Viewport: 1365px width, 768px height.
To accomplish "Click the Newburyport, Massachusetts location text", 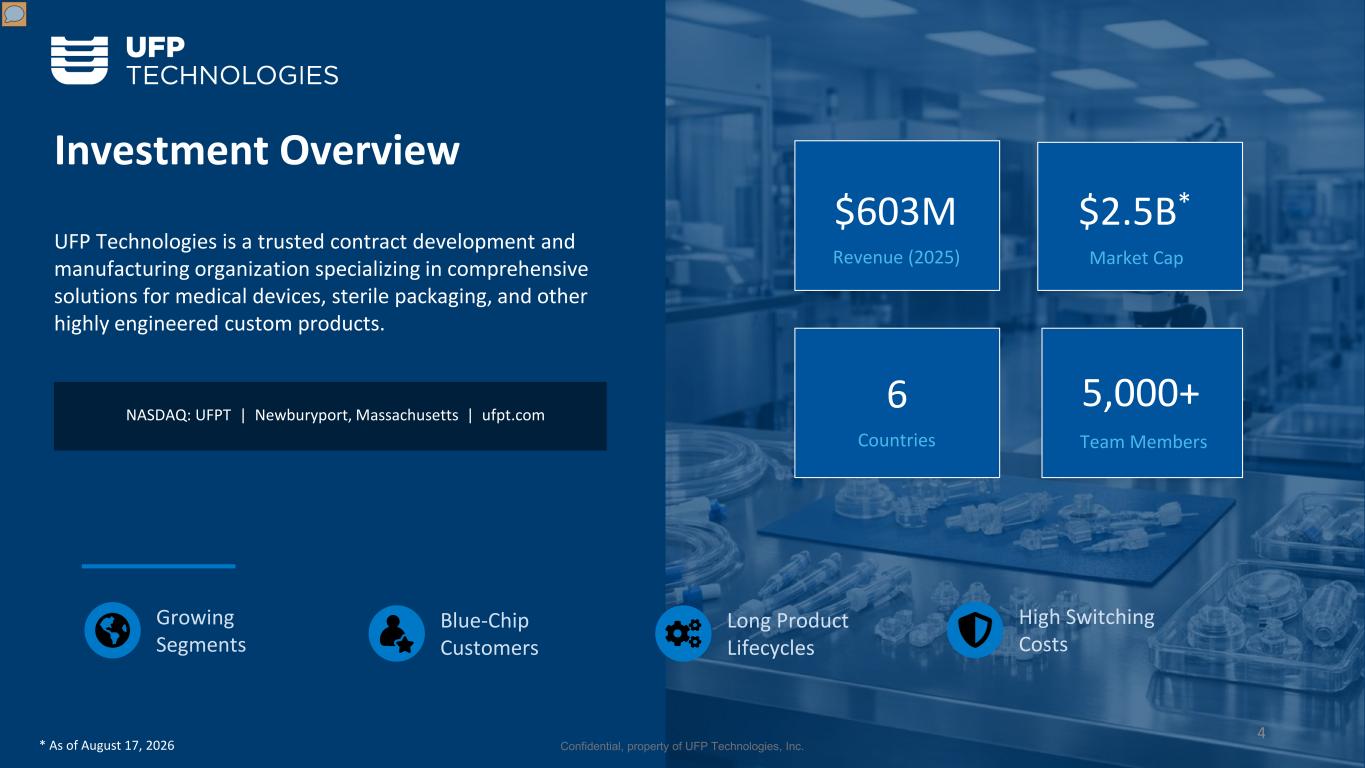I will click(357, 415).
